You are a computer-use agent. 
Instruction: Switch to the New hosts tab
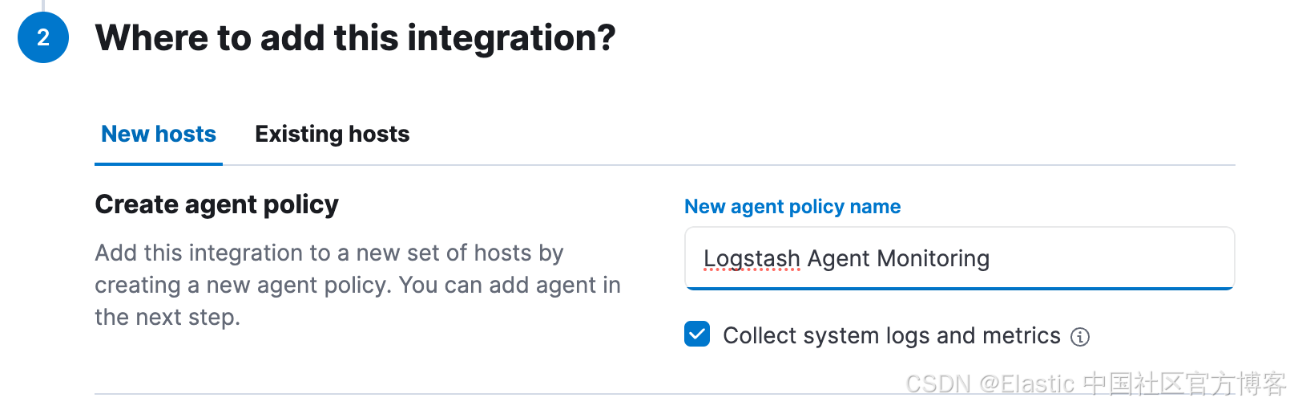(x=158, y=134)
